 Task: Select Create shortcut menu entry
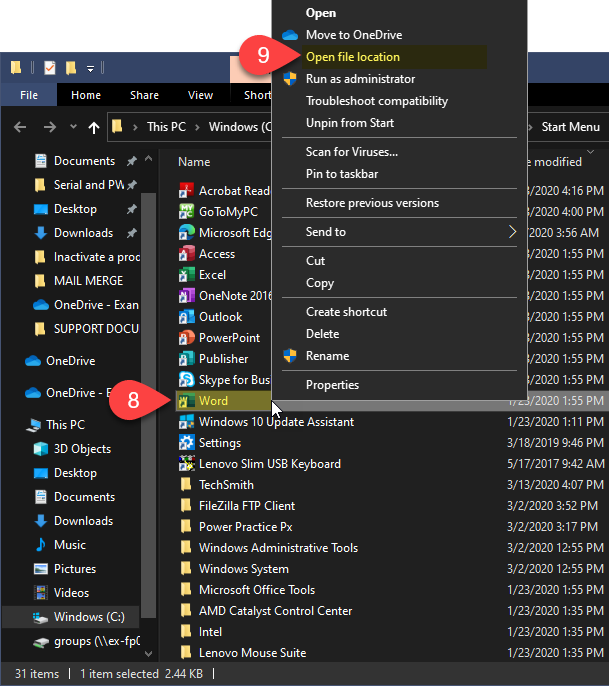346,312
